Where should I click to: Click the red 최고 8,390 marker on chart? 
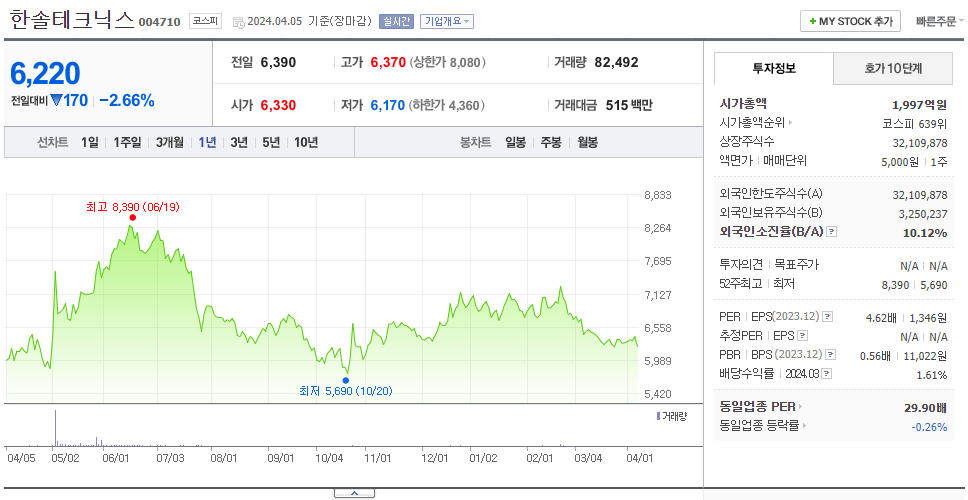tap(133, 217)
